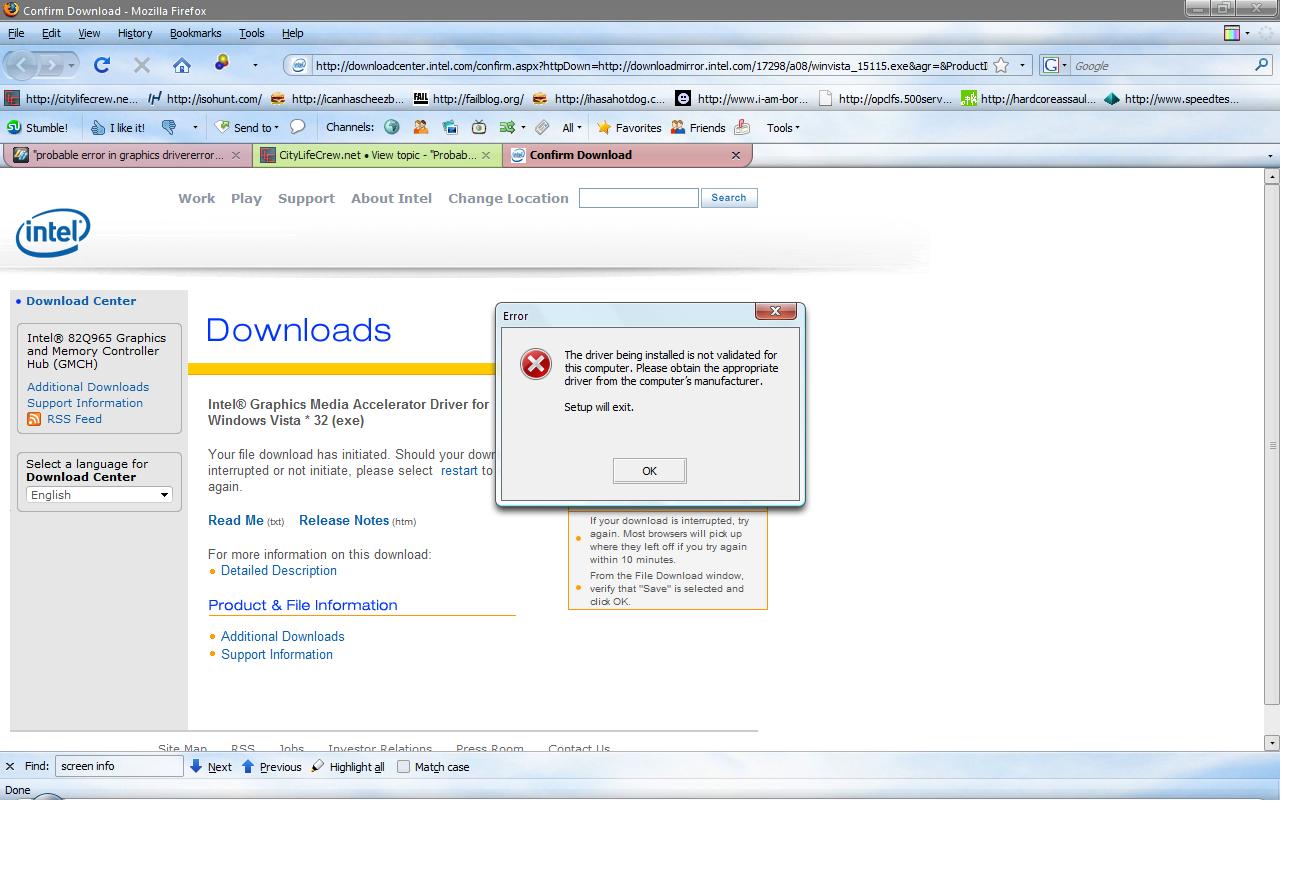Select the globe channel icon

point(392,128)
